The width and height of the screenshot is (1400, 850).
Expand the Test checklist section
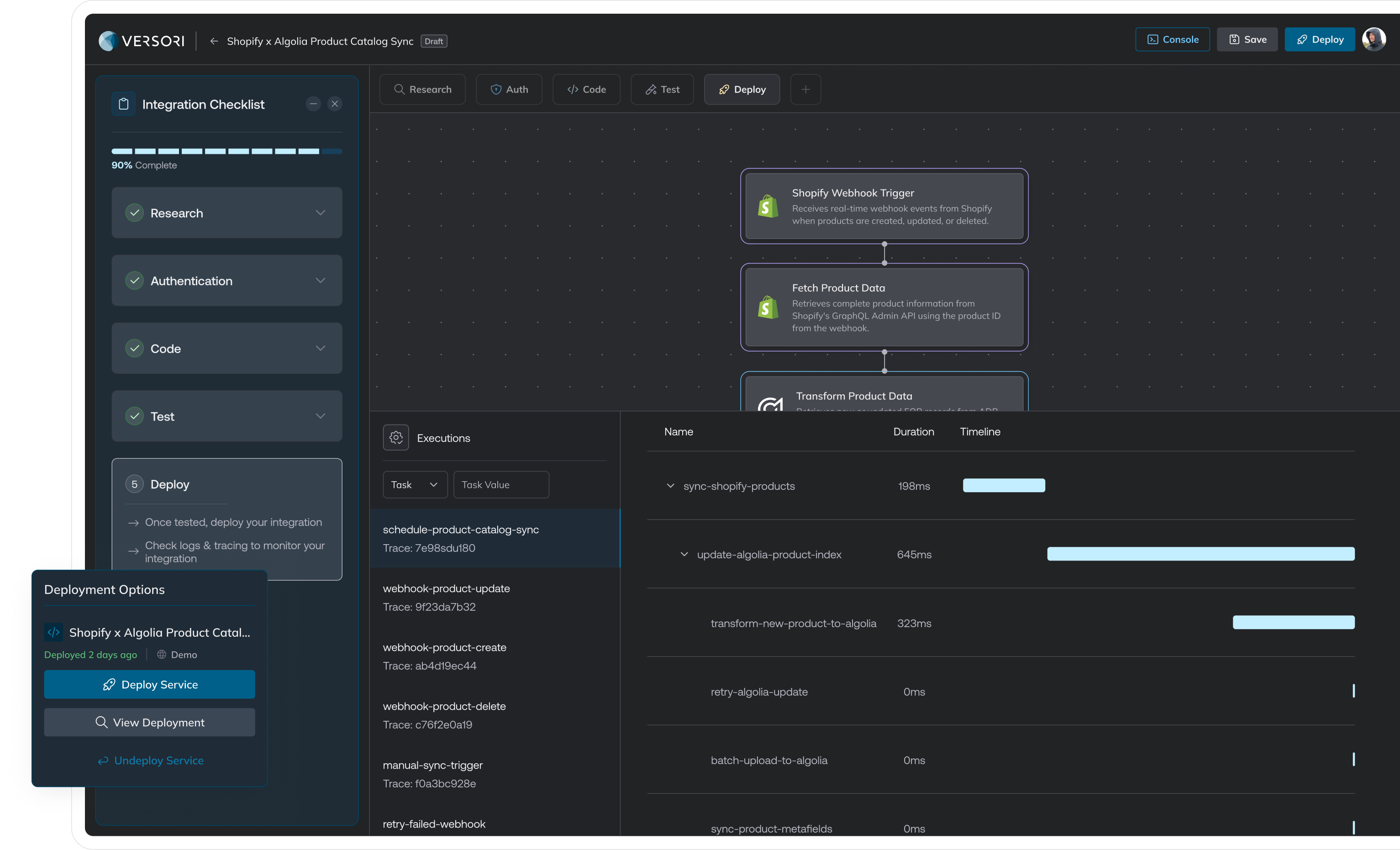321,416
